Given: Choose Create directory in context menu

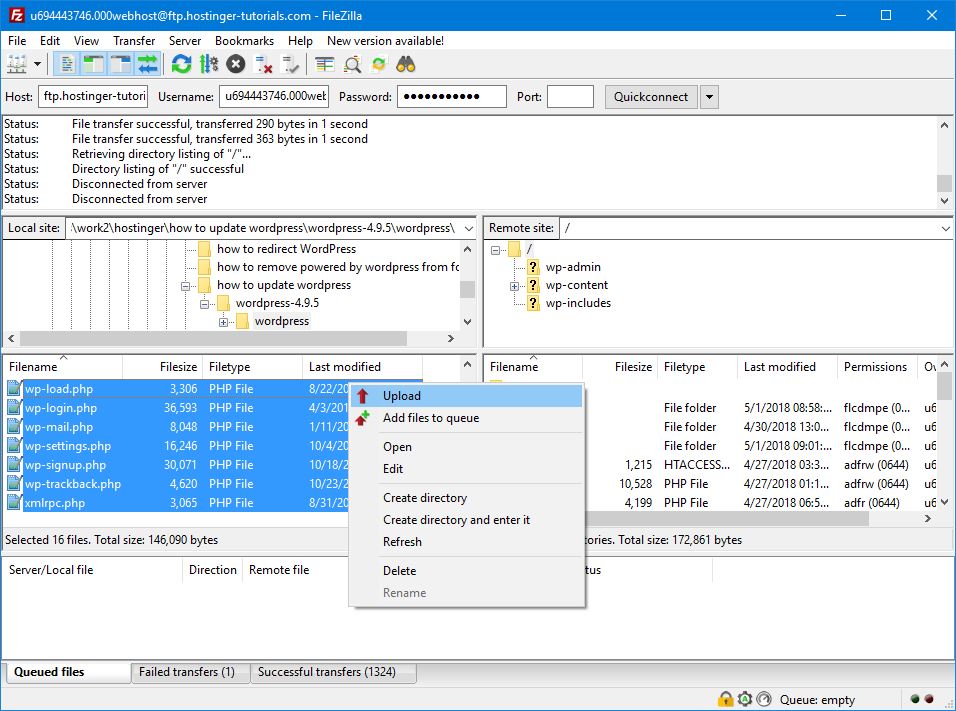Looking at the screenshot, I should [467, 498].
